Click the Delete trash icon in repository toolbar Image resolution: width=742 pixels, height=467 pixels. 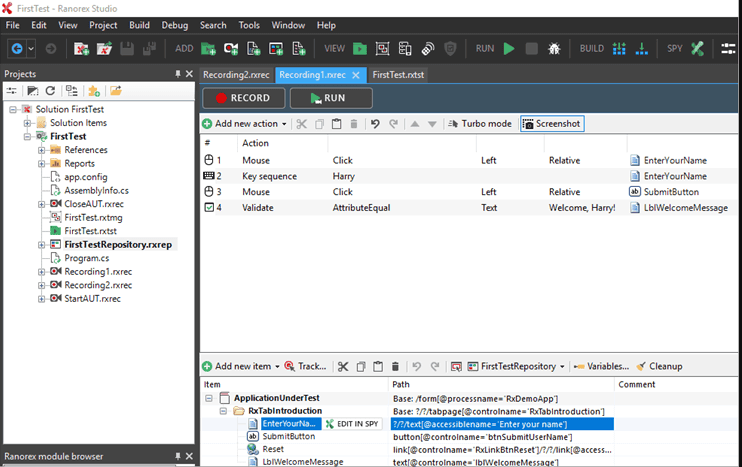[x=396, y=367]
